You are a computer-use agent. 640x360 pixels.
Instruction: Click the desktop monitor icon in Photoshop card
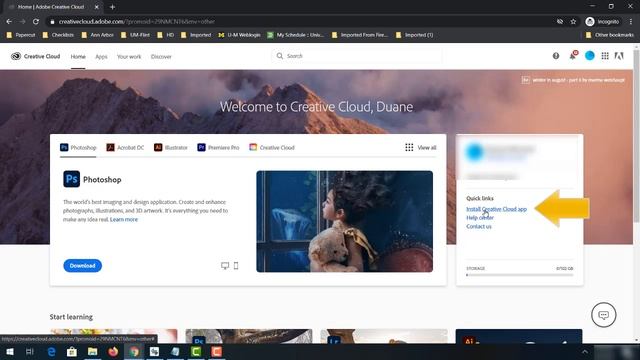tap(225, 266)
